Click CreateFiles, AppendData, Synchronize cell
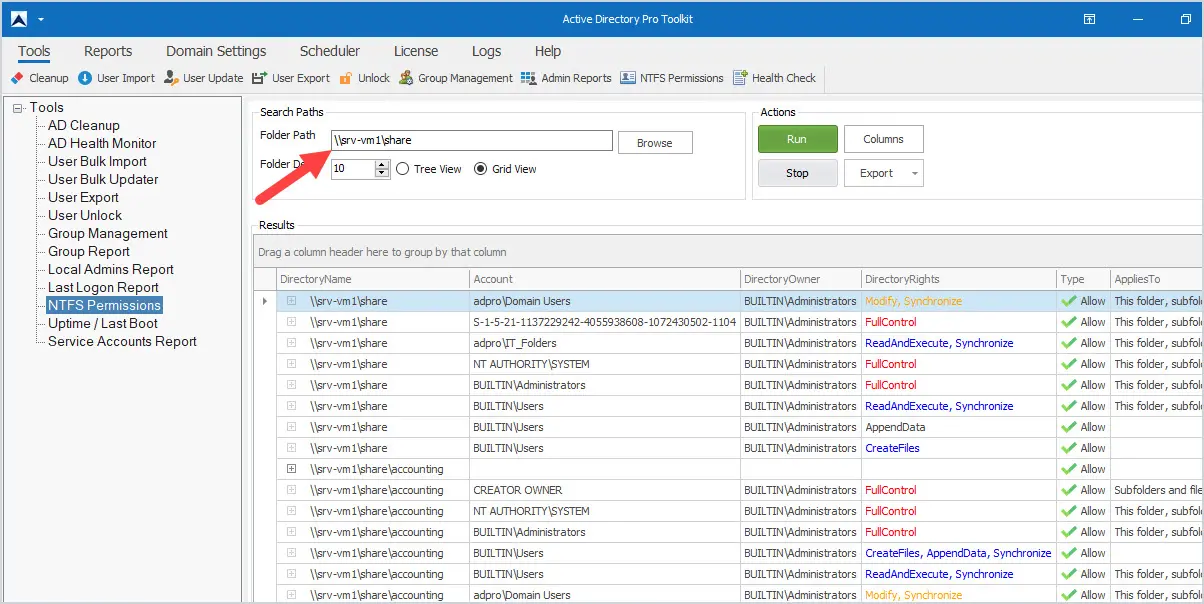The width and height of the screenshot is (1204, 604). pos(959,553)
